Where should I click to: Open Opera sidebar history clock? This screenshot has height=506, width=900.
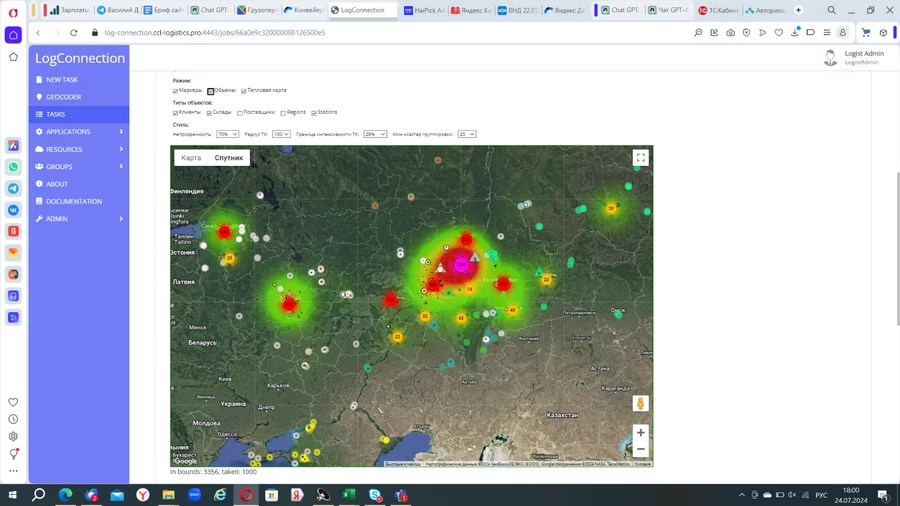click(13, 419)
